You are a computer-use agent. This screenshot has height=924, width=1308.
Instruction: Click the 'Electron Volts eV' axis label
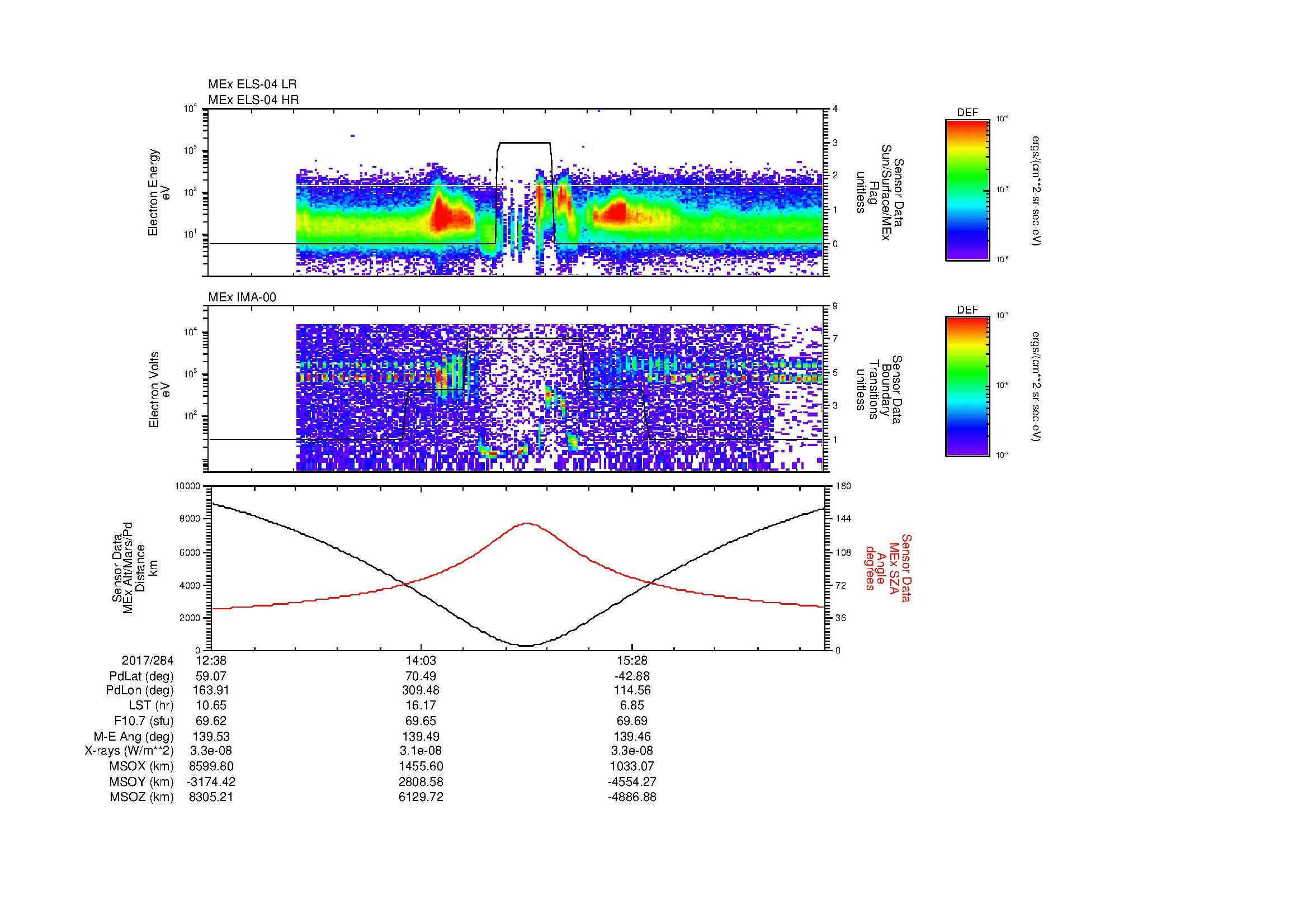159,390
